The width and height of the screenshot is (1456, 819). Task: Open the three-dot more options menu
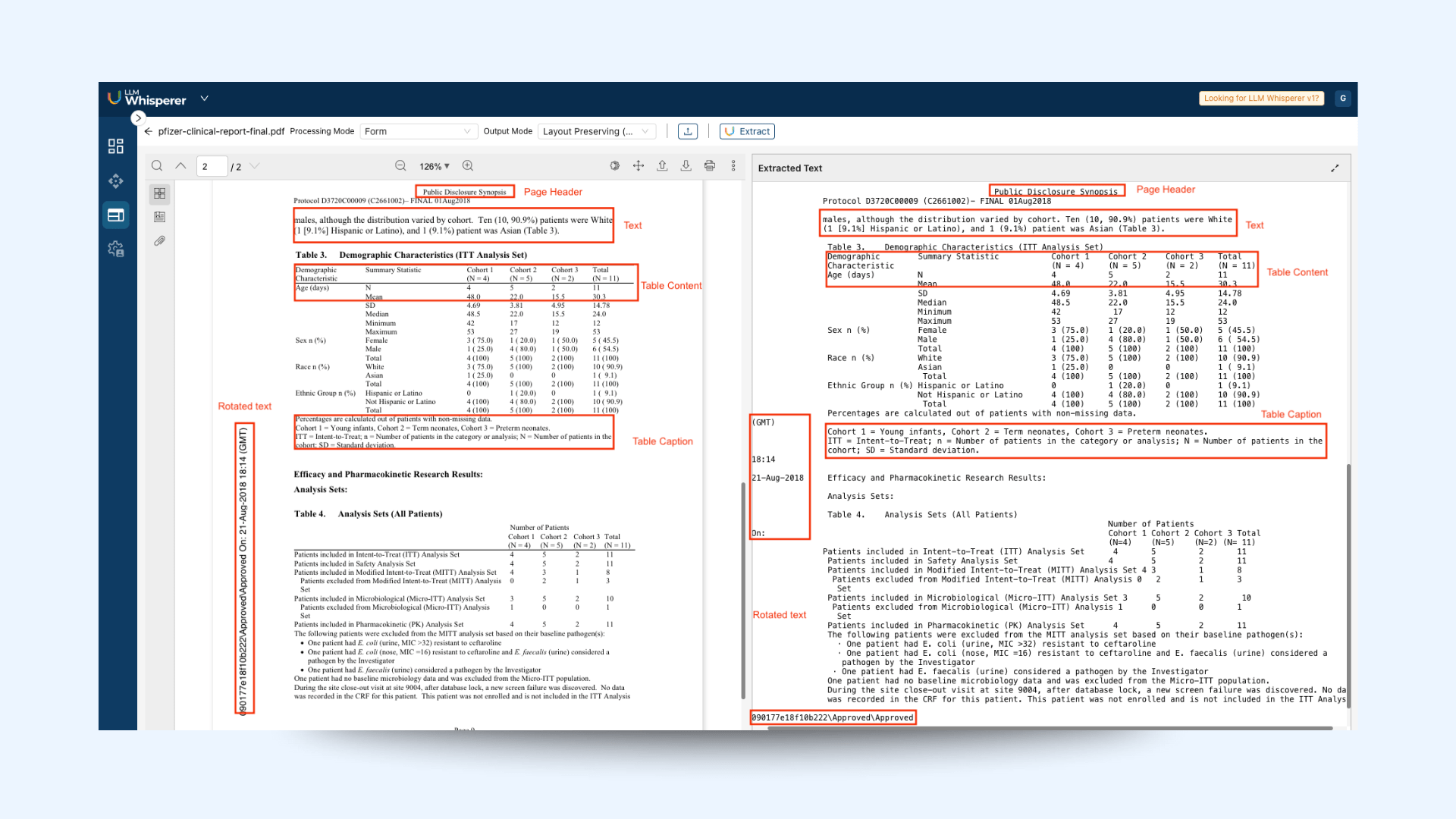click(733, 165)
